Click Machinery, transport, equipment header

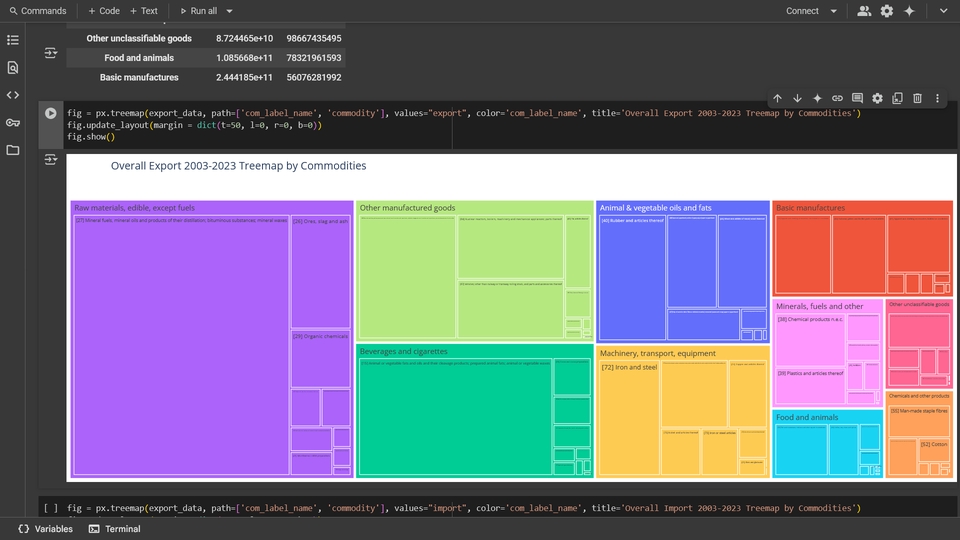[658, 353]
